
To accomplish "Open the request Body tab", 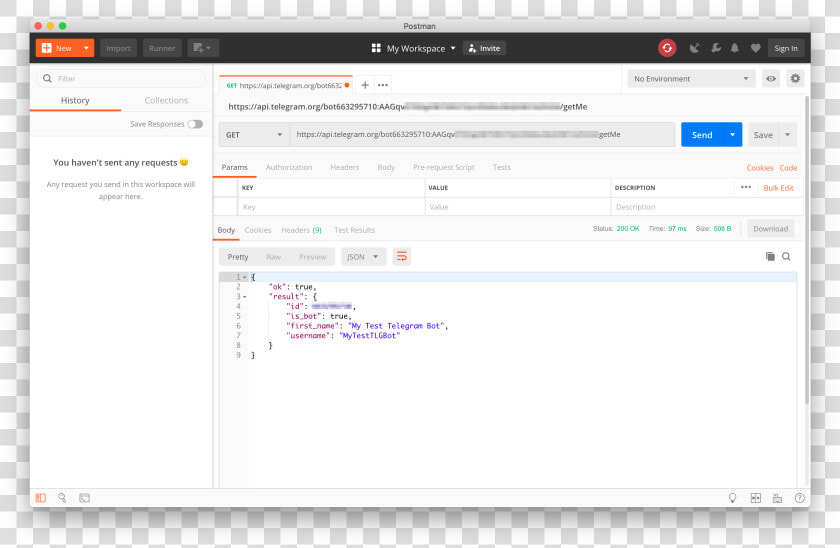I will click(x=386, y=167).
